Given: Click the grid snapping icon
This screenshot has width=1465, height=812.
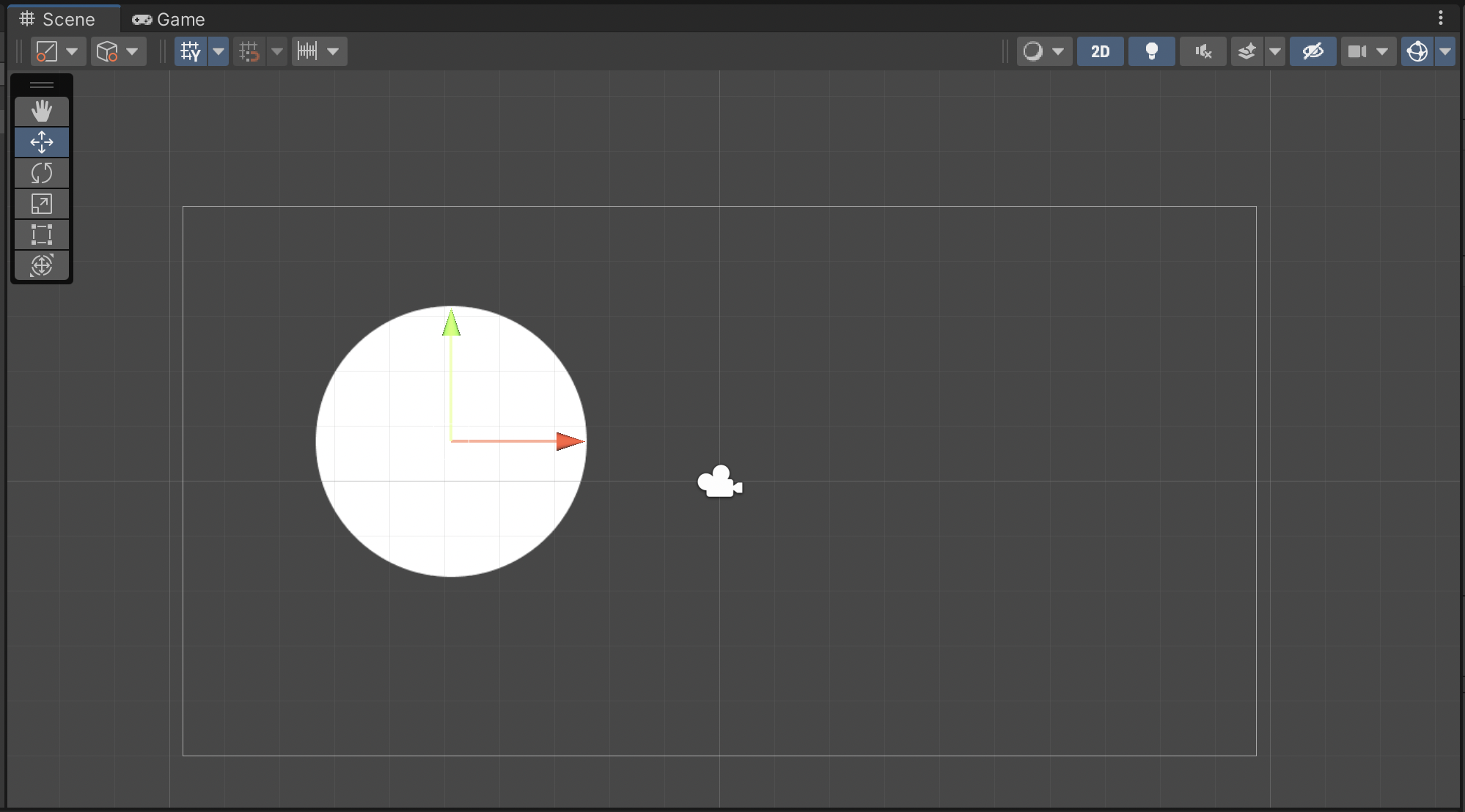Looking at the screenshot, I should pyautogui.click(x=249, y=51).
